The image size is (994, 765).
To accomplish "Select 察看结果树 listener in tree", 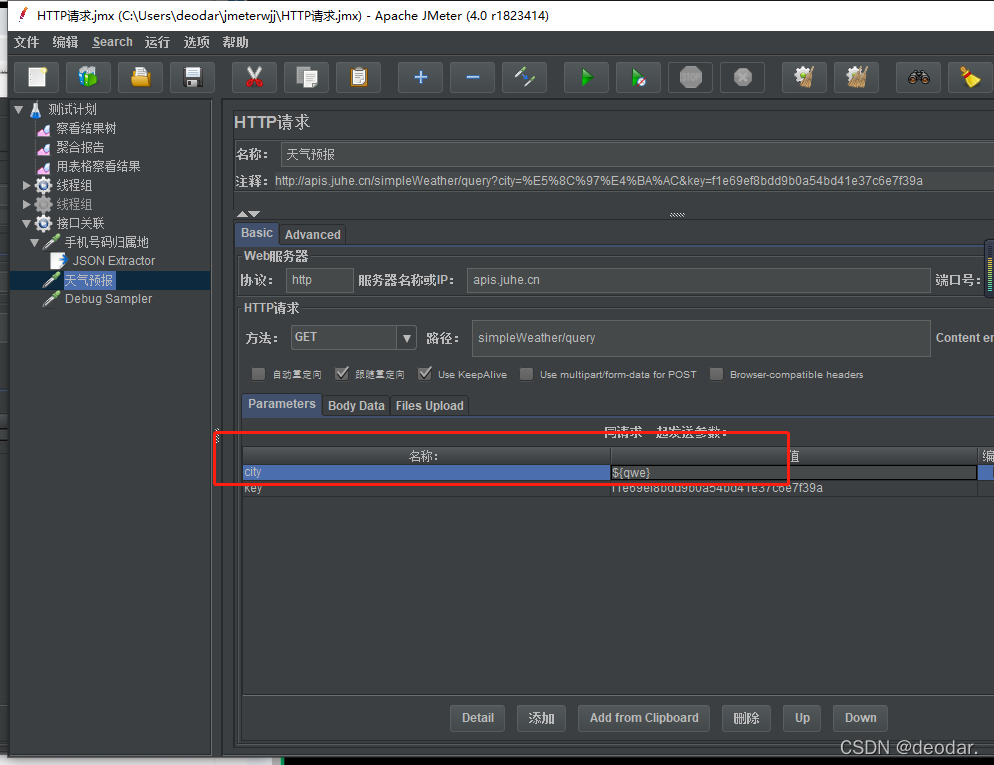I will pos(86,129).
